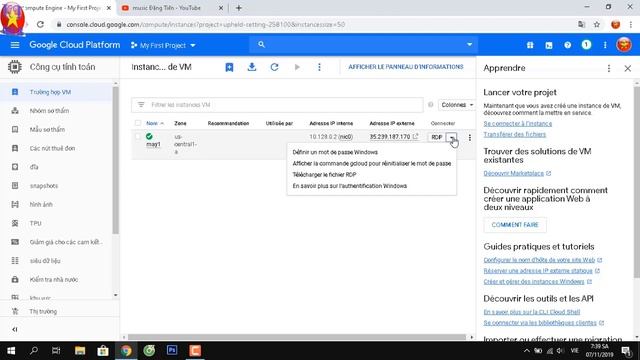Open the My First Project selector dropdown

pos(163,45)
